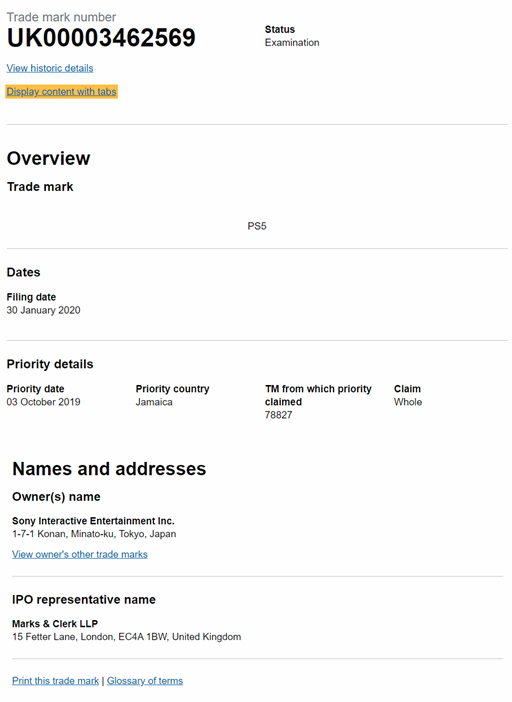Click the 15 Fetter Lane address
The width and height of the screenshot is (512, 702).
click(x=127, y=637)
